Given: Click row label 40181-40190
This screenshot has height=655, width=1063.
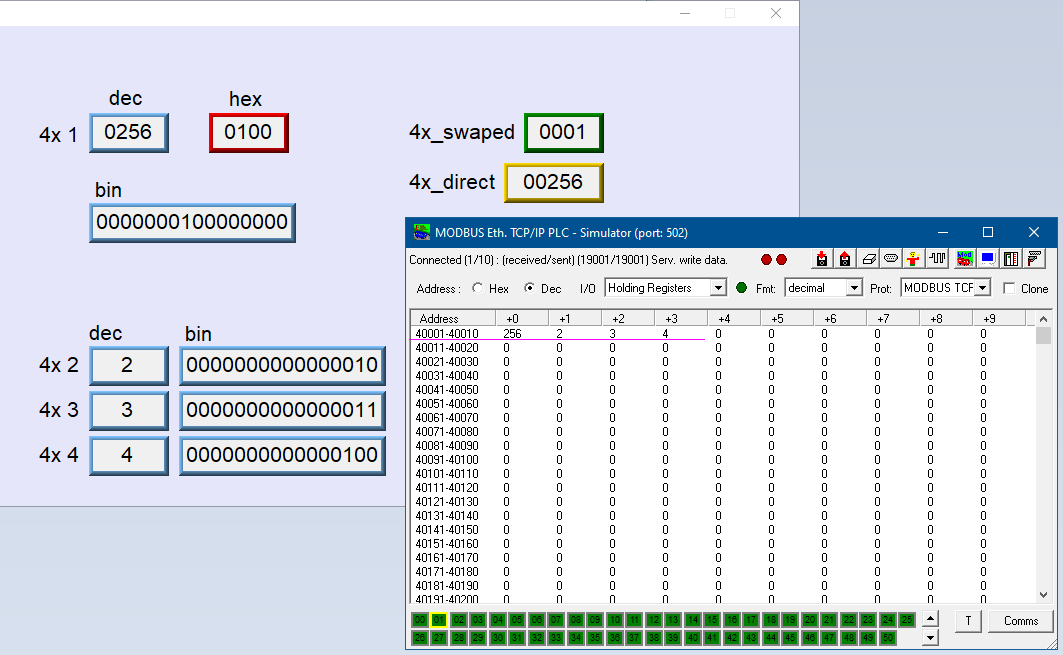Looking at the screenshot, I should 447,586.
